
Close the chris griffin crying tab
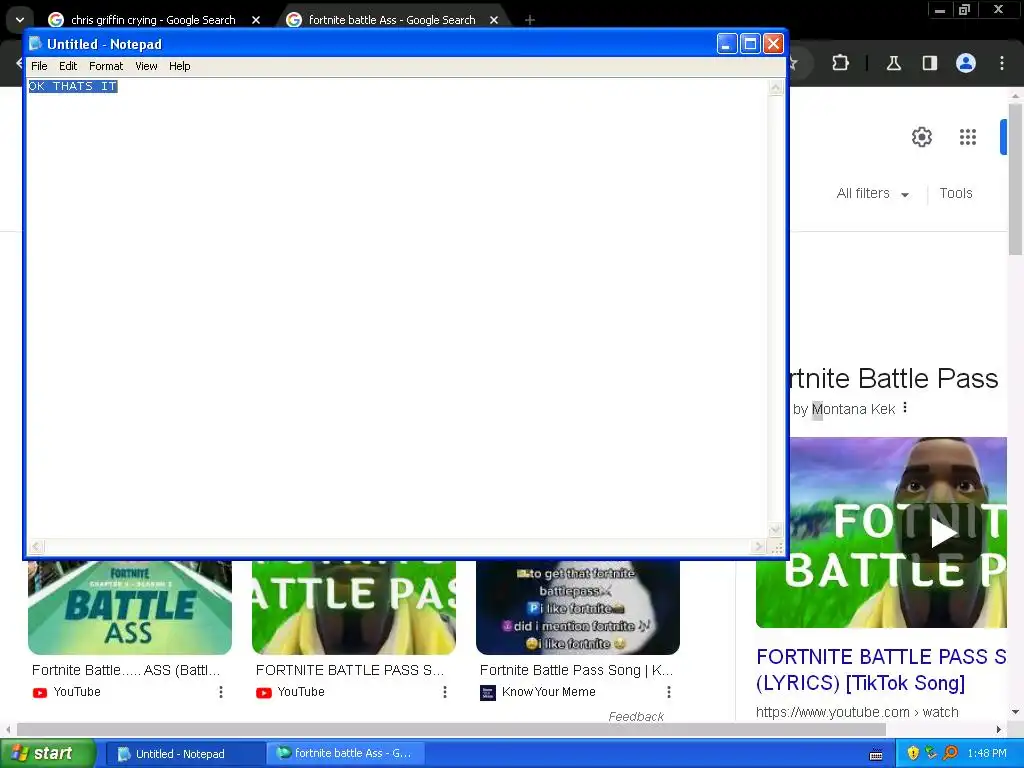(256, 20)
